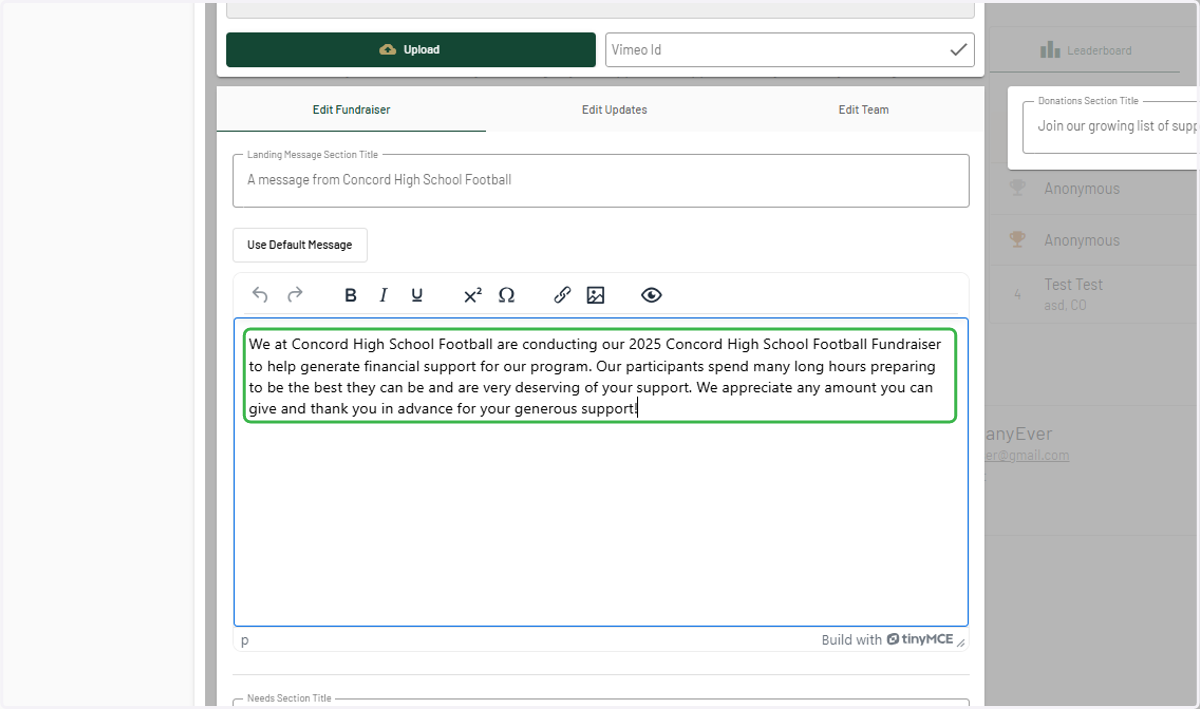This screenshot has height=709, width=1200.
Task: Toggle italic formatting
Action: [x=383, y=295]
